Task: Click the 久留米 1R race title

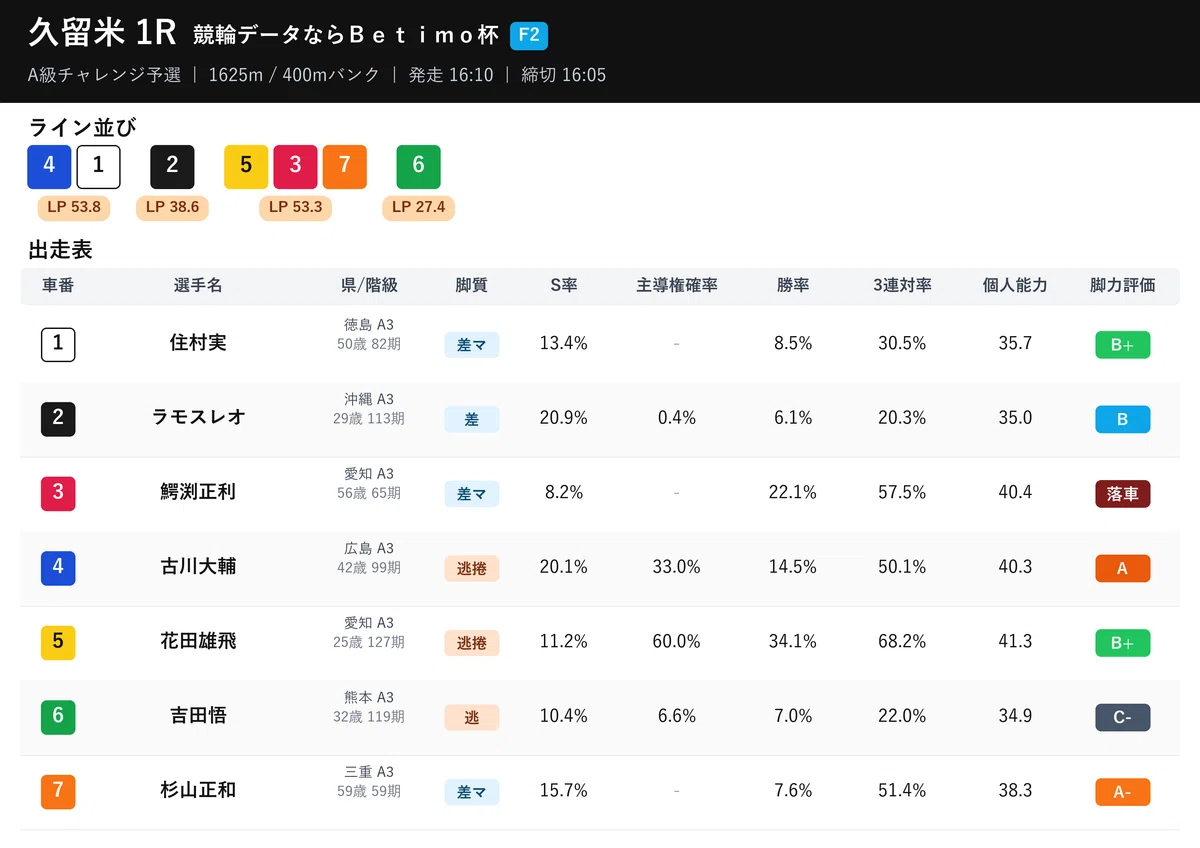Action: tap(102, 33)
